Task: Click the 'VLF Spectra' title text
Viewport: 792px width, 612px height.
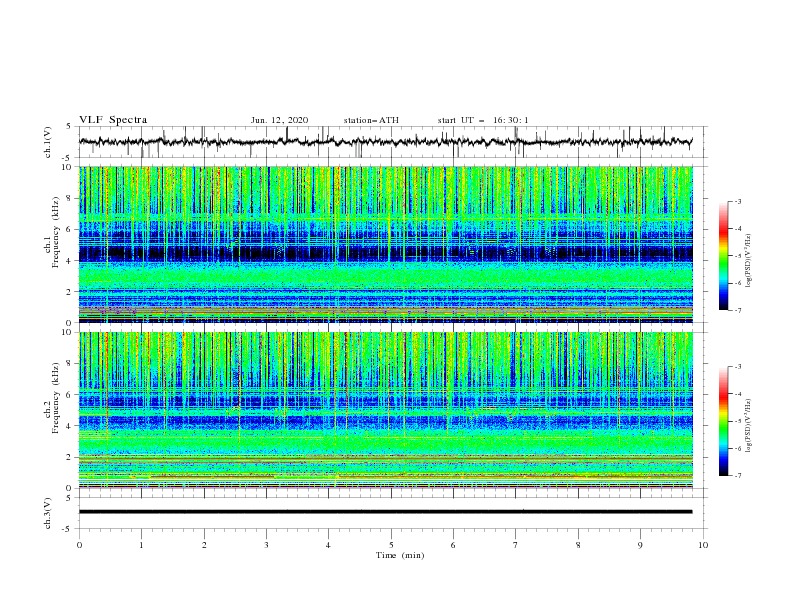Action: click(x=113, y=120)
